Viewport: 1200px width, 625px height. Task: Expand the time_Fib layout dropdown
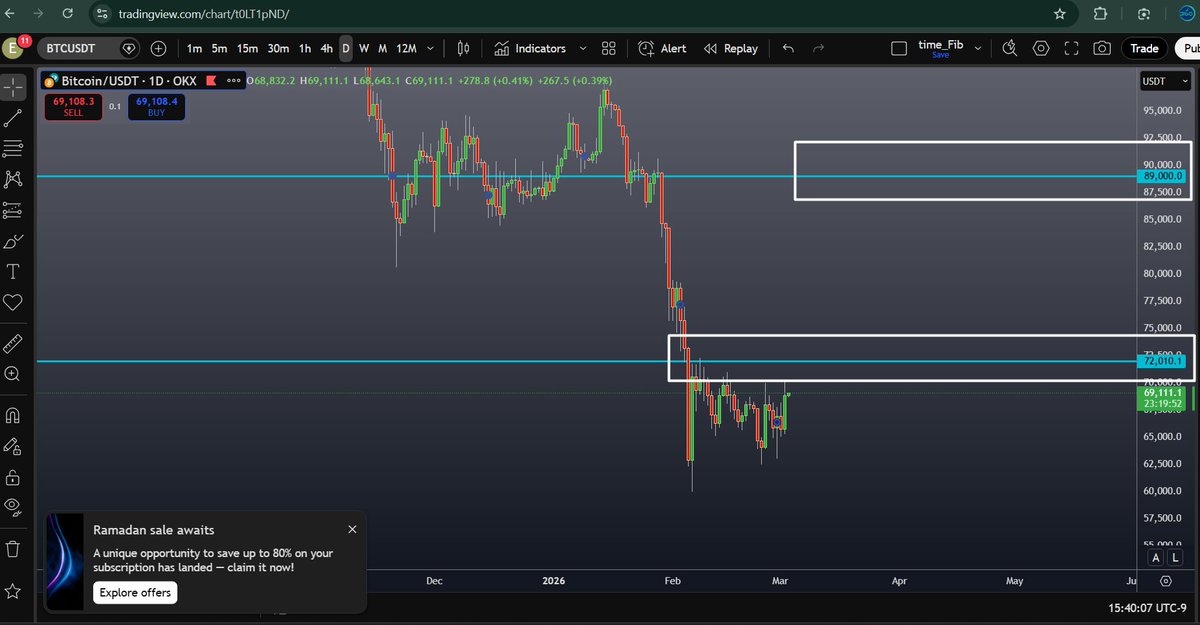pyautogui.click(x=977, y=48)
